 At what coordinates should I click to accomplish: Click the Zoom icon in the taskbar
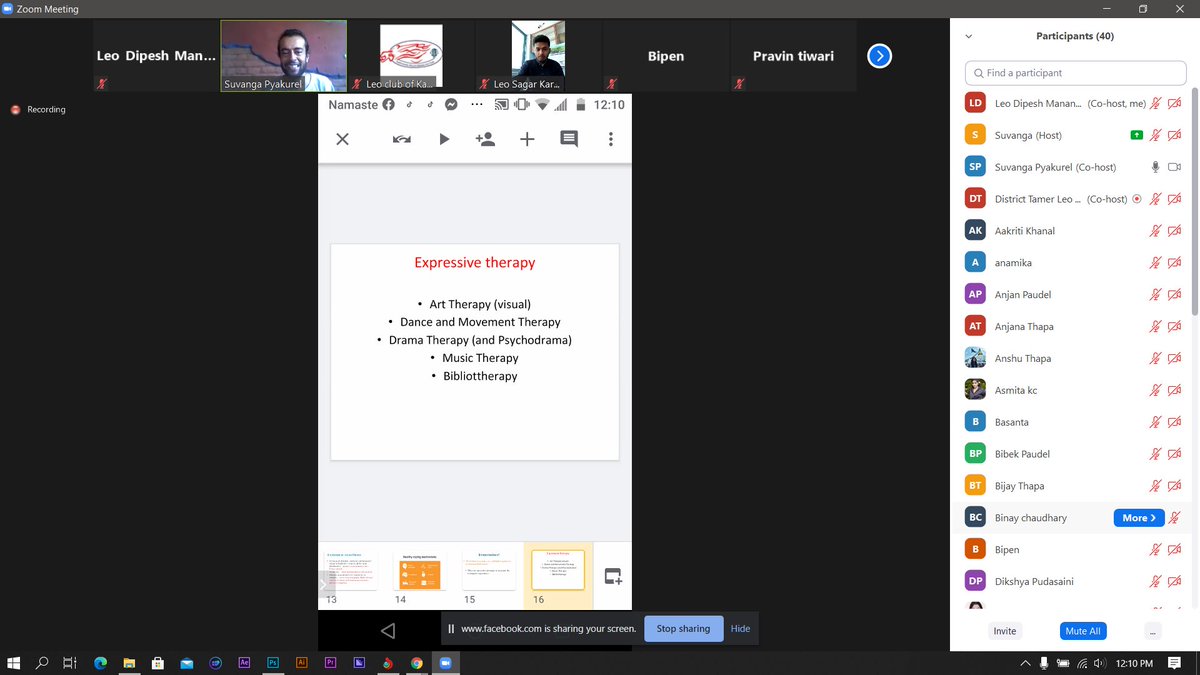click(x=446, y=662)
